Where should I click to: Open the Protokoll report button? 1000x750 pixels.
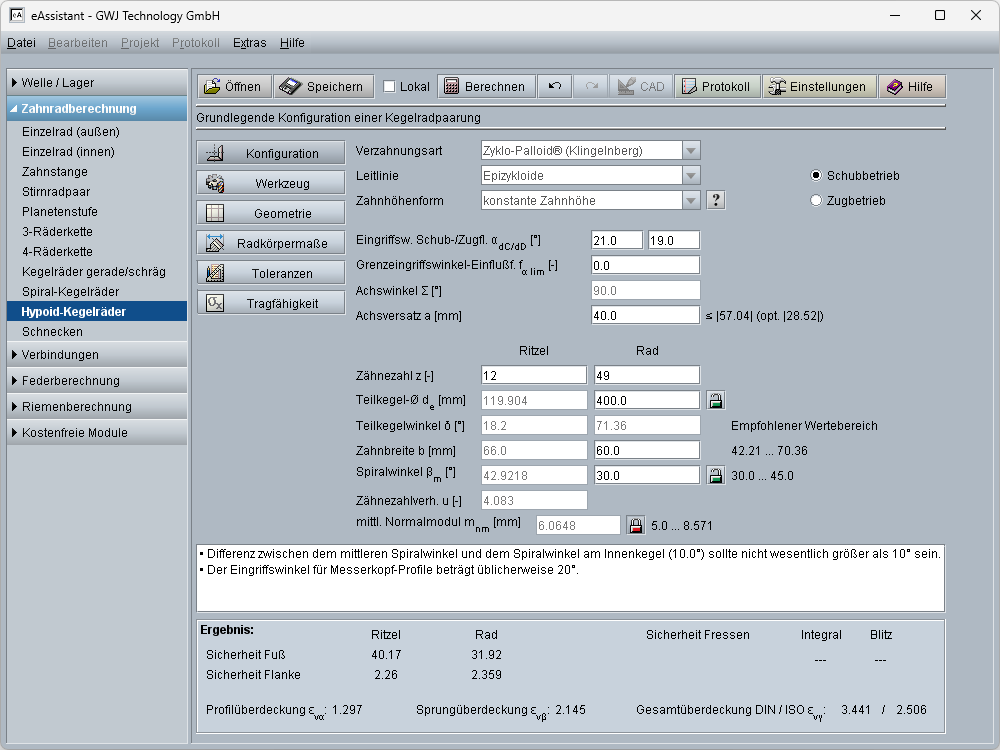(716, 87)
